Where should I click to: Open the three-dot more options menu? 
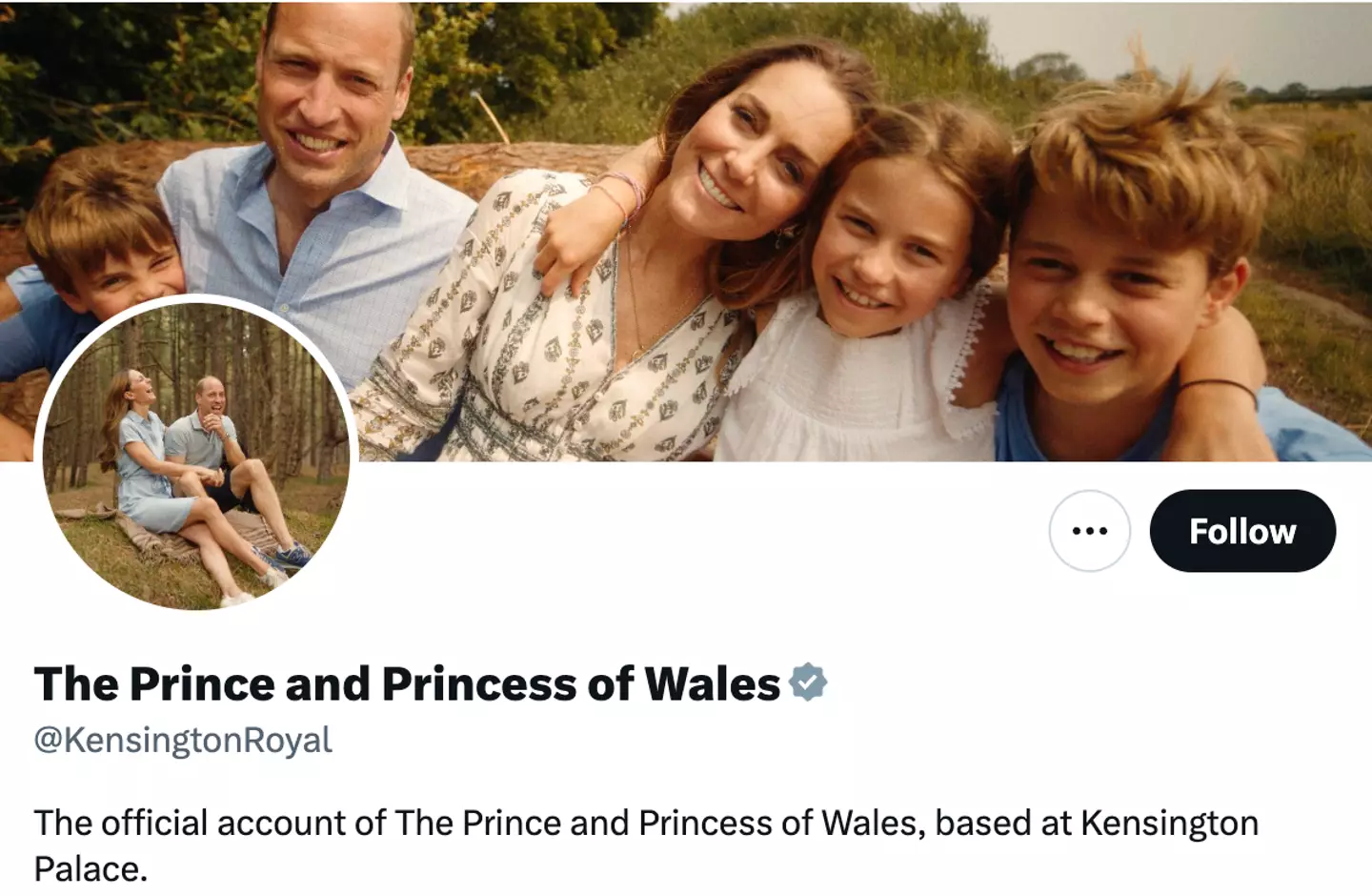pos(1089,531)
